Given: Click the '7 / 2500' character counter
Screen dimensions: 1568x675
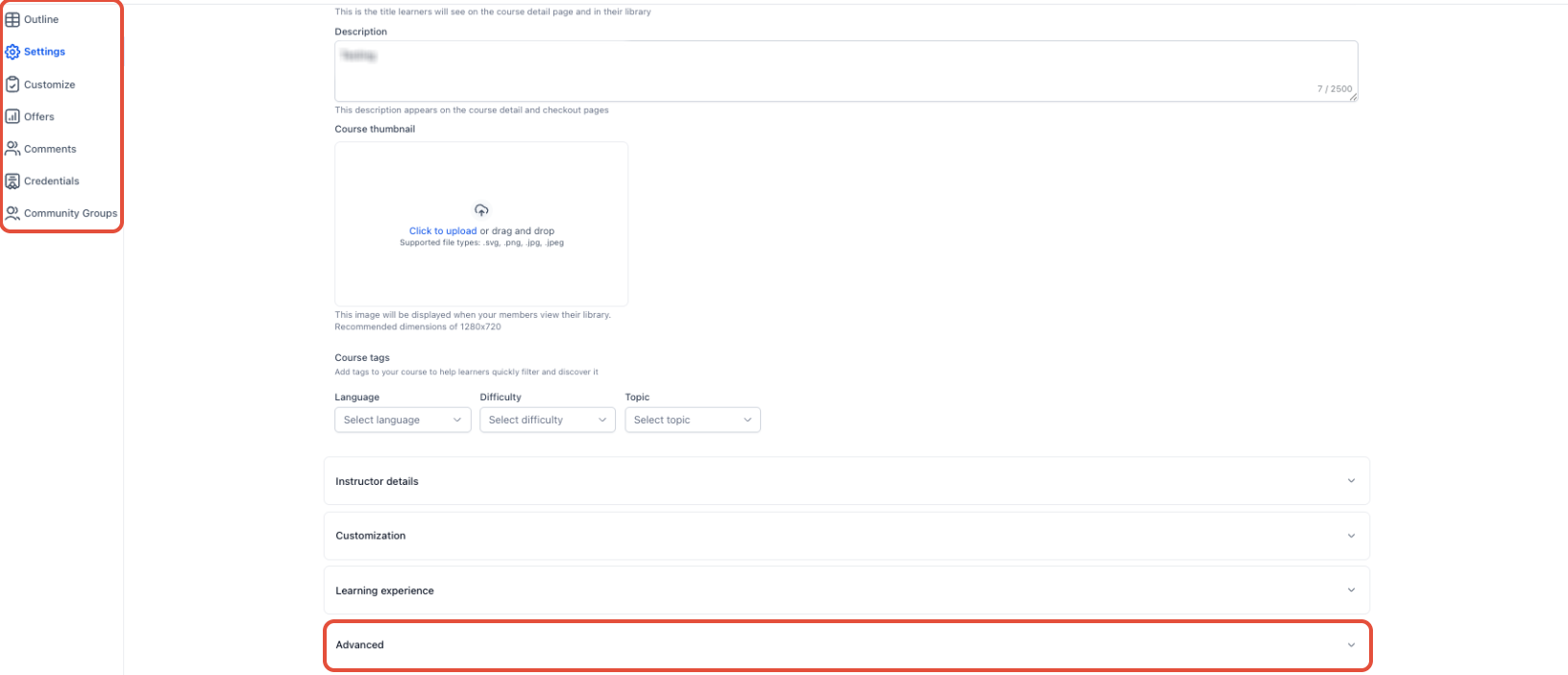Looking at the screenshot, I should [1335, 89].
